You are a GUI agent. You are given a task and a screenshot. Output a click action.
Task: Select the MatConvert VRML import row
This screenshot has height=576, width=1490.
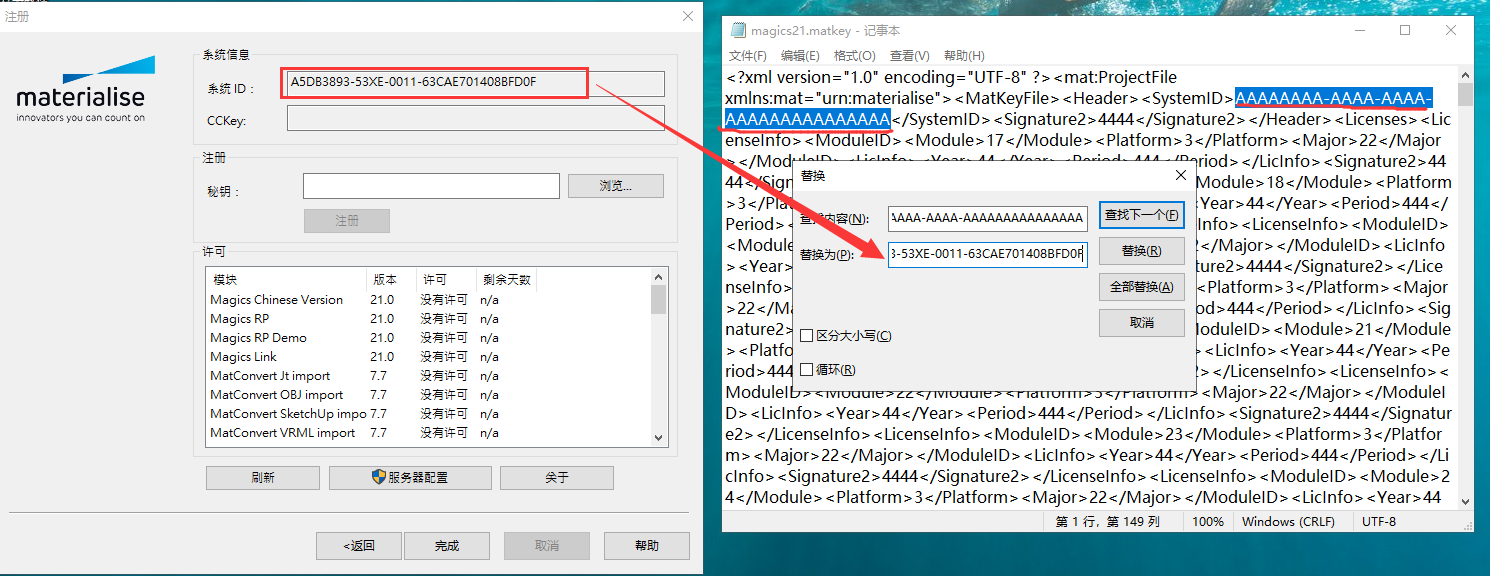coord(429,433)
